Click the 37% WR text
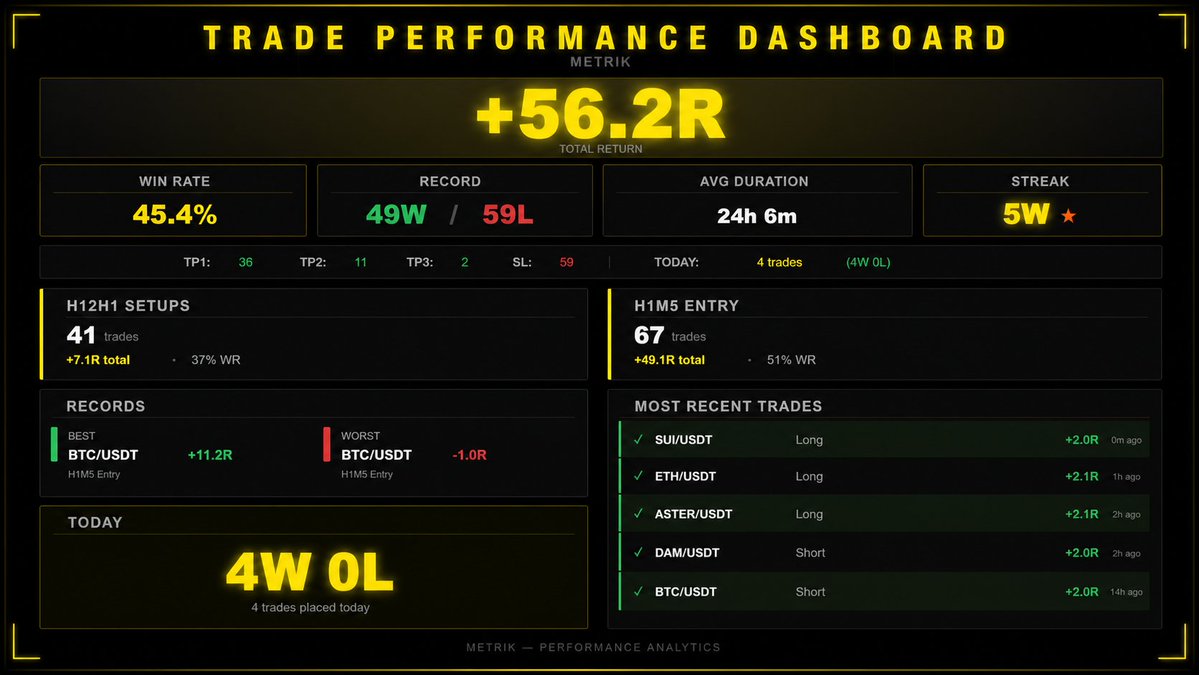Viewport: 1199px width, 675px height. point(216,360)
